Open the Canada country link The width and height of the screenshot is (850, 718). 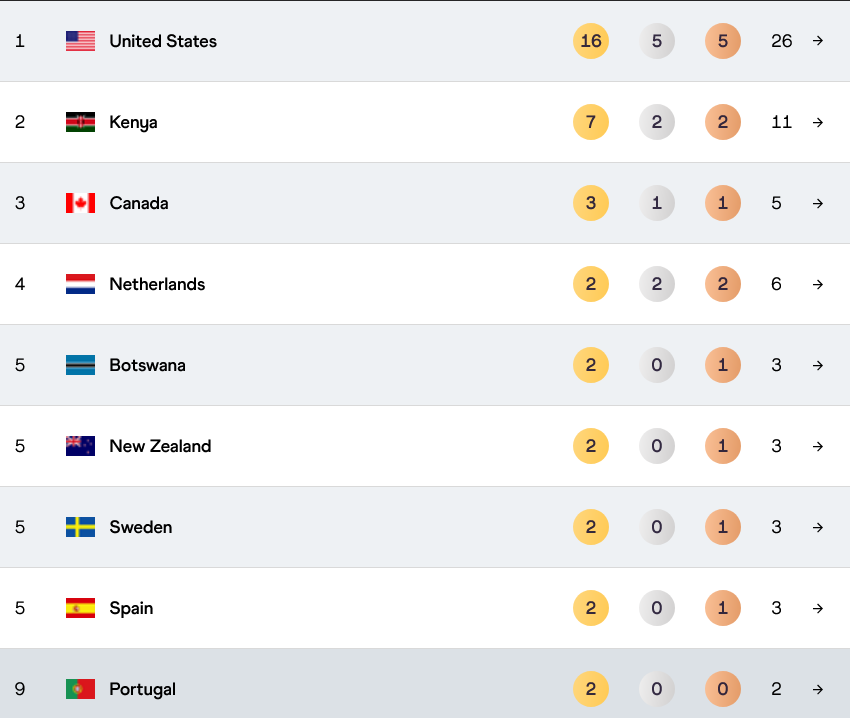(x=139, y=203)
